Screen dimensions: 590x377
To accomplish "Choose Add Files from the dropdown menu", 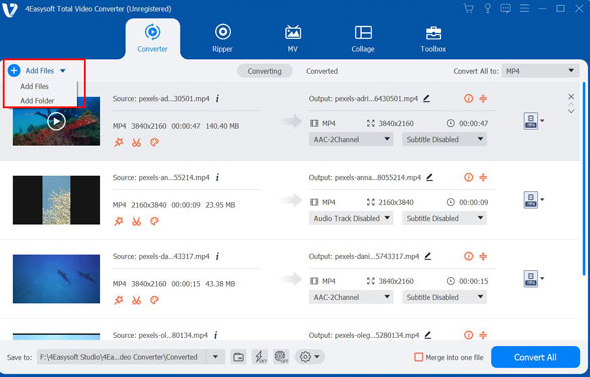I will click(x=34, y=87).
